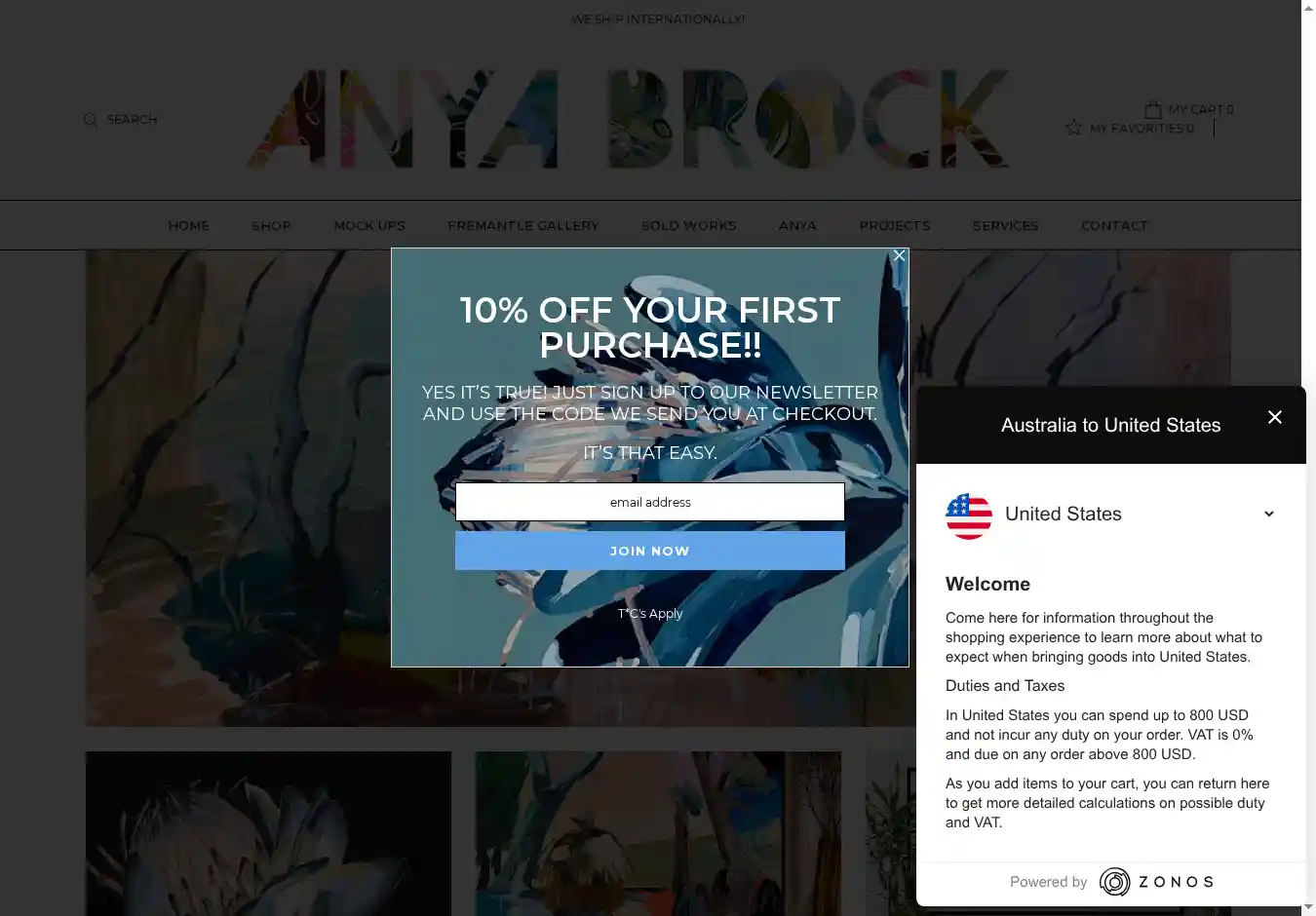This screenshot has height=916, width=1316.
Task: Click the search magnifier icon
Action: tap(91, 120)
